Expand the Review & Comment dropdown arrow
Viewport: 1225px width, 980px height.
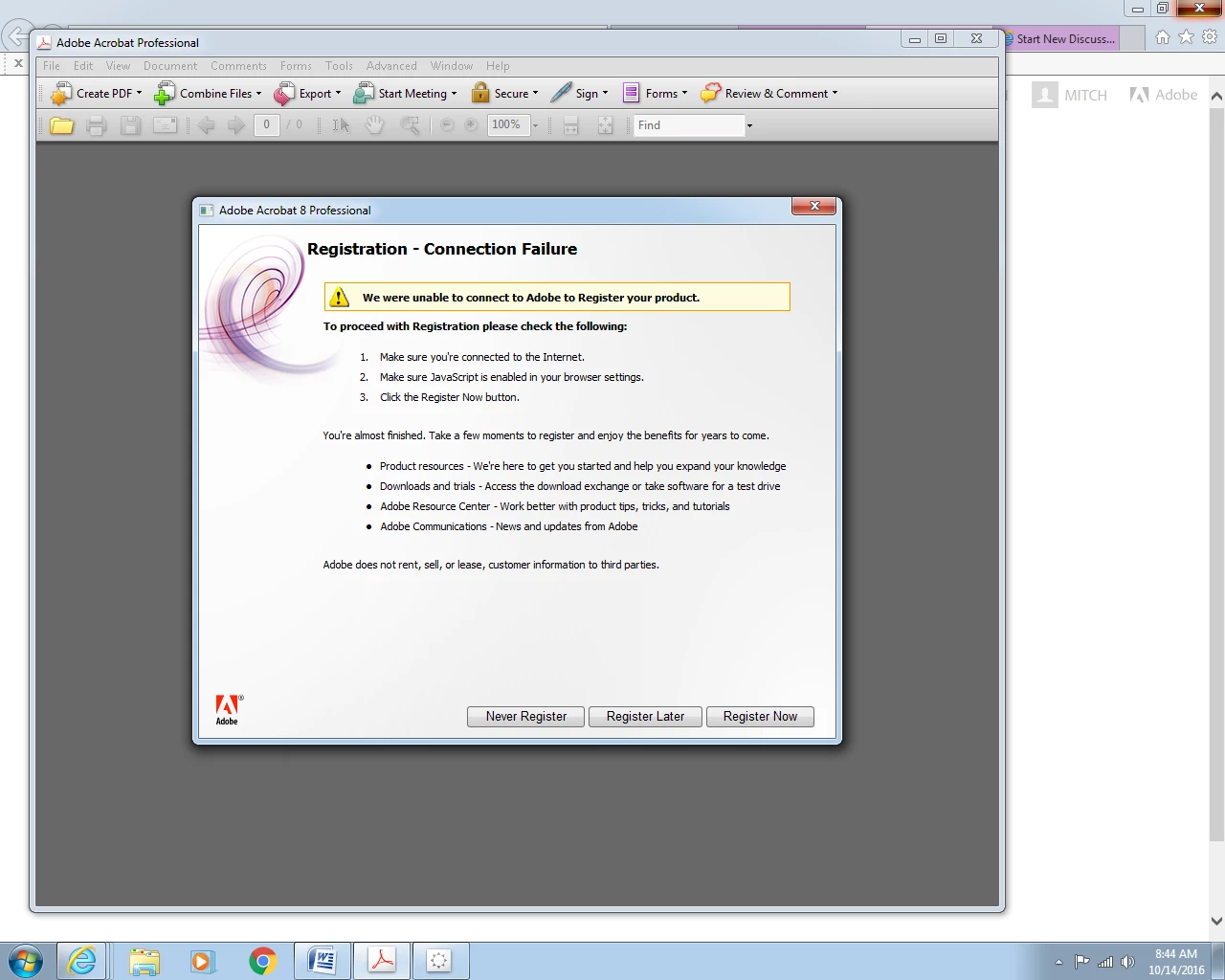coord(835,93)
